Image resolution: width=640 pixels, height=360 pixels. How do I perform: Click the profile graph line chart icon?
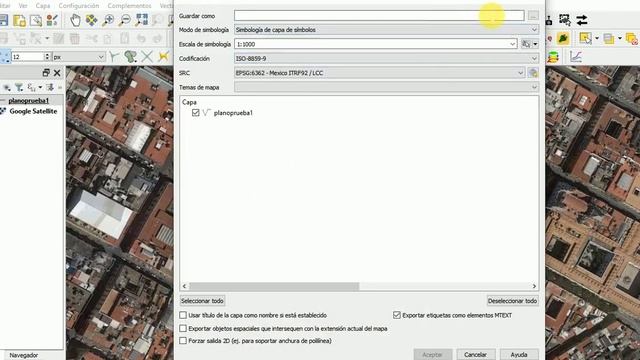click(x=576, y=57)
